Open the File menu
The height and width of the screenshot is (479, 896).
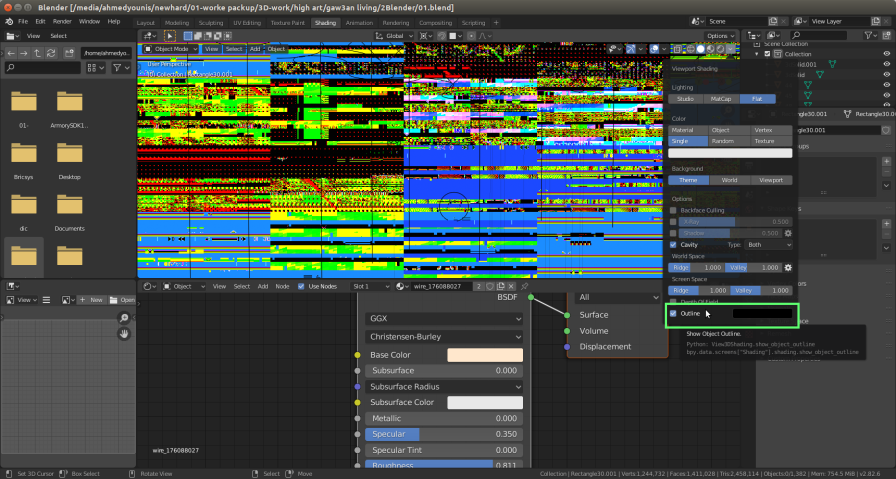pos(23,21)
